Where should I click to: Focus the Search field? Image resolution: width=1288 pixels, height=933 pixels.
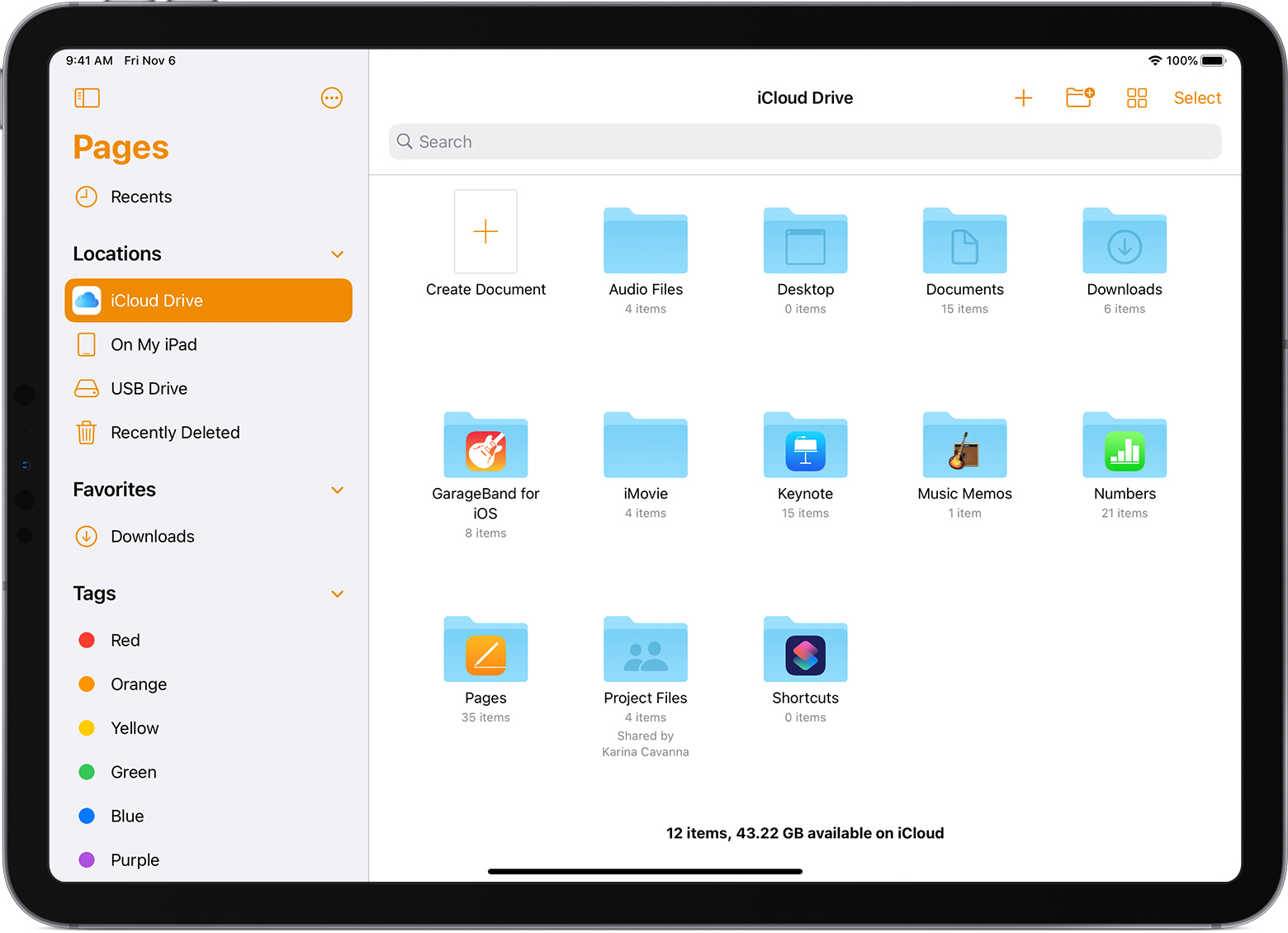click(805, 142)
